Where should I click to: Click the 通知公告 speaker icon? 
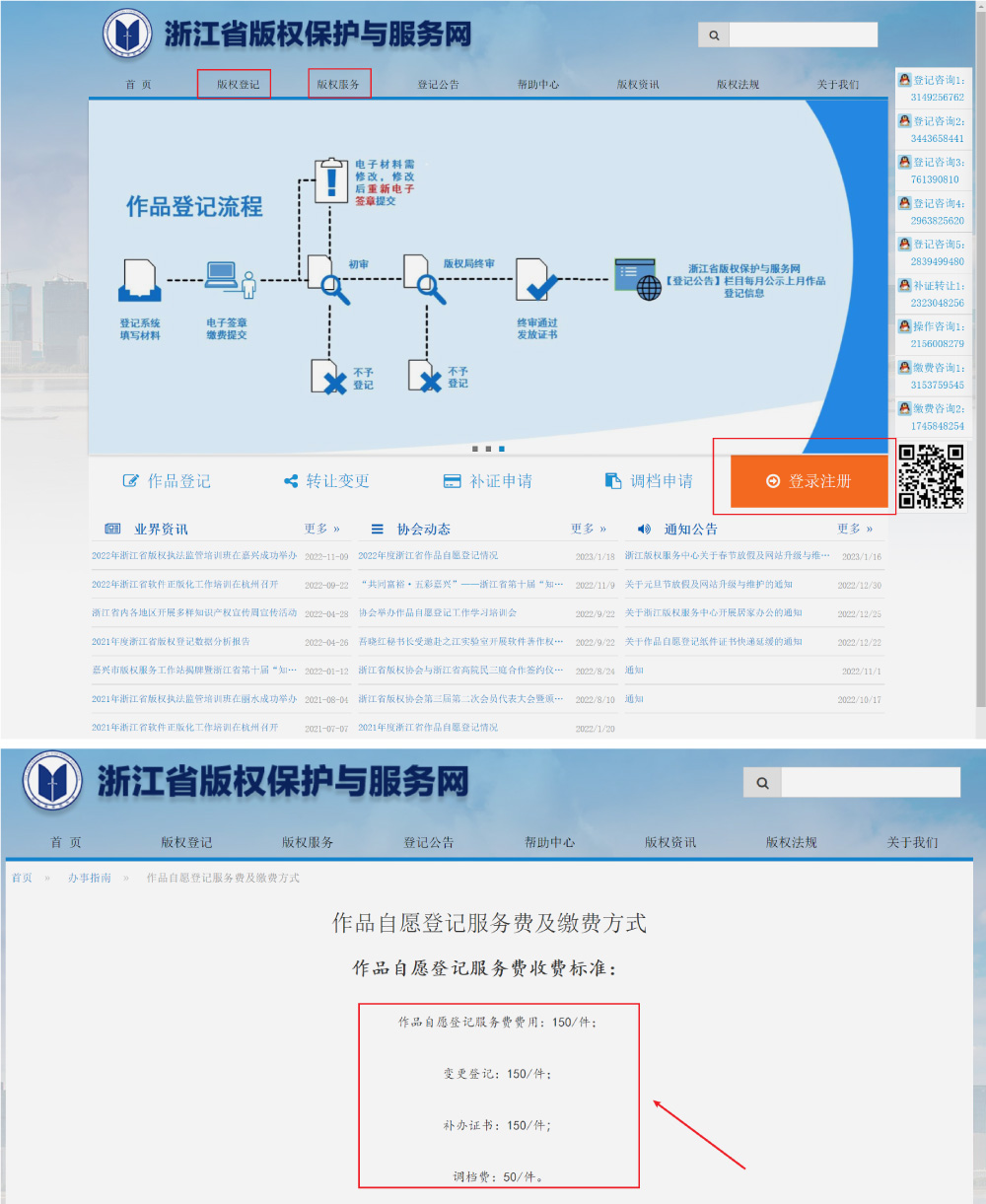click(644, 529)
